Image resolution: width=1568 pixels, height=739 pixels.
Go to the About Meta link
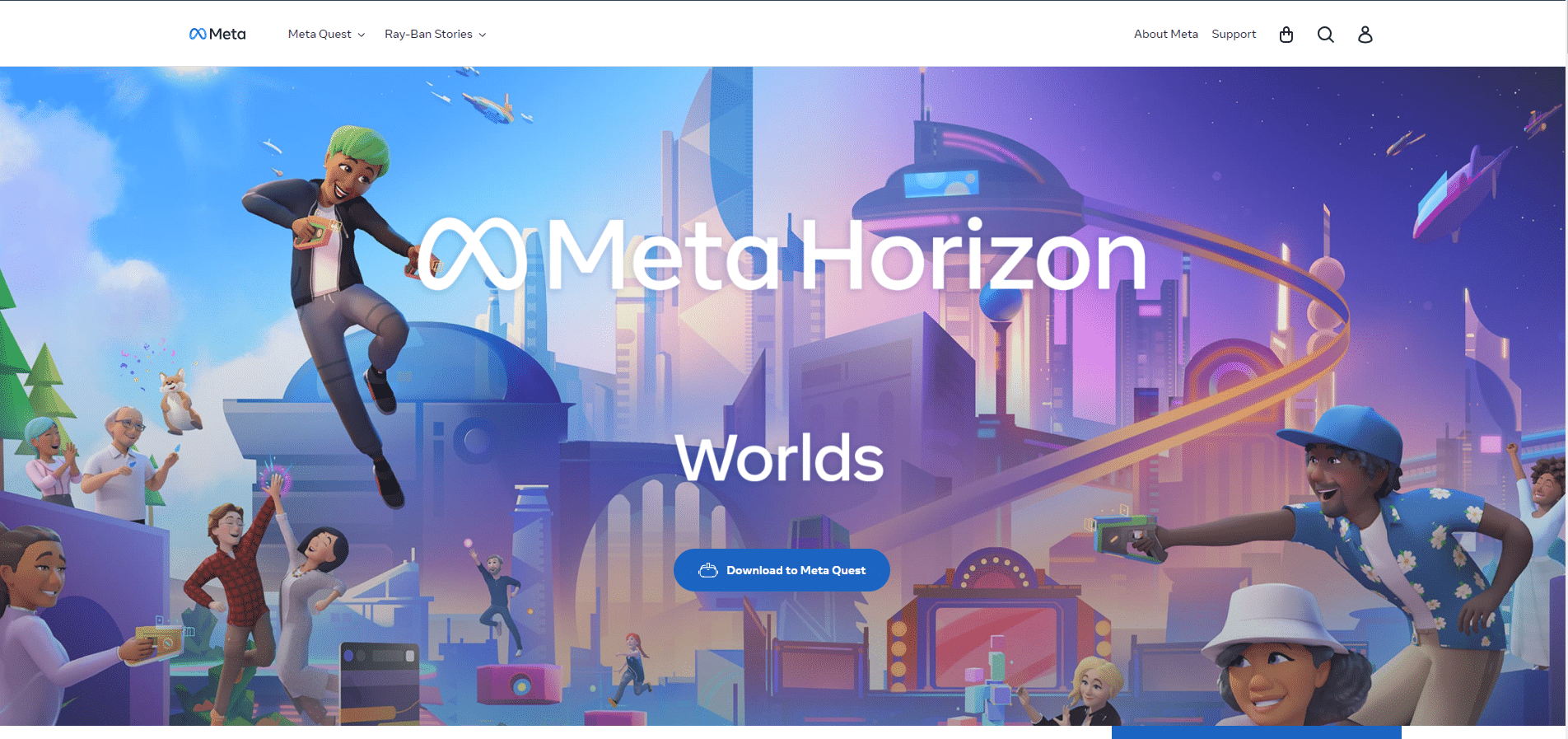coord(1165,34)
